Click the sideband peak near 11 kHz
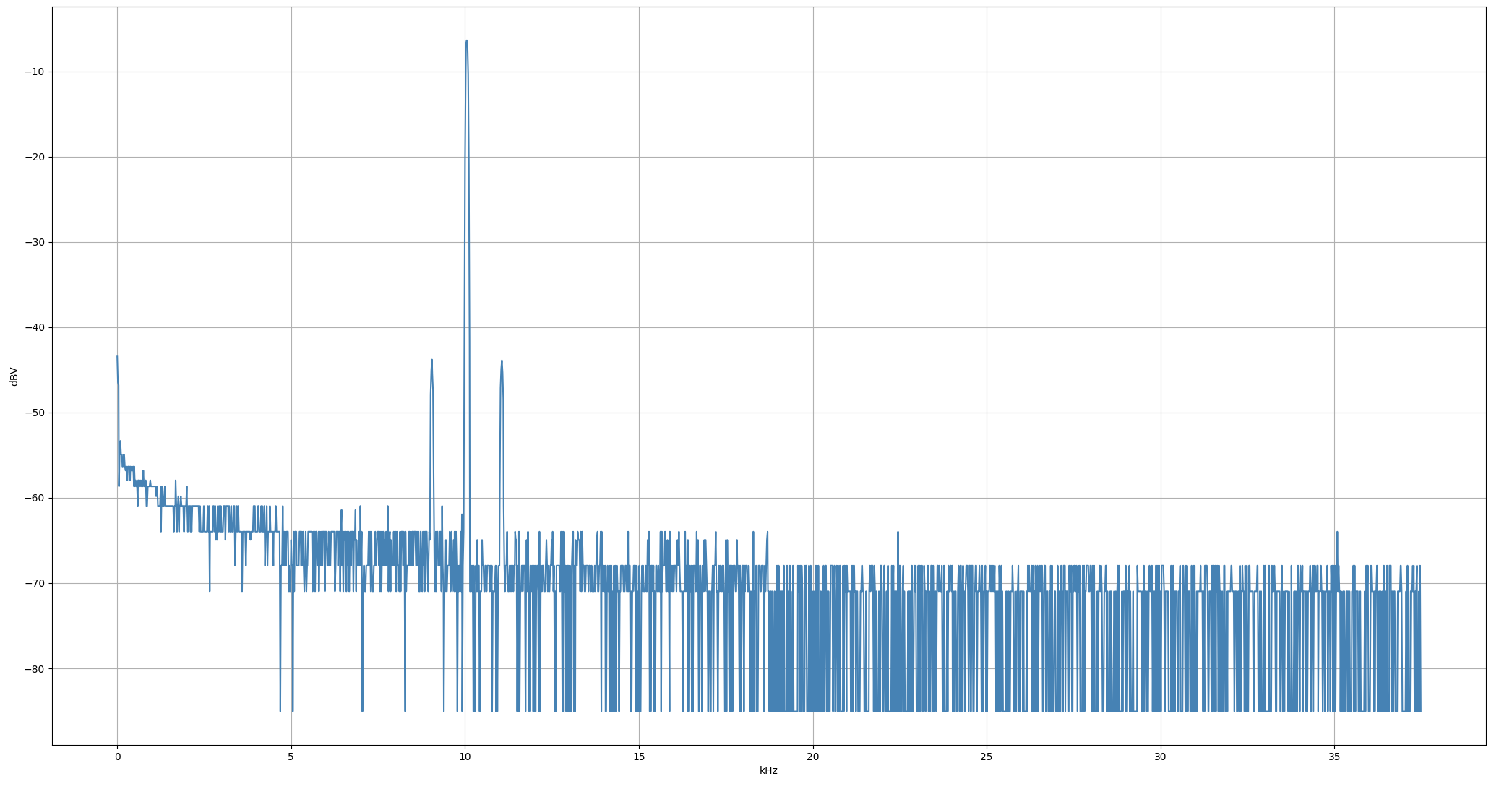Viewport: 1512px width, 797px height. pos(502,361)
